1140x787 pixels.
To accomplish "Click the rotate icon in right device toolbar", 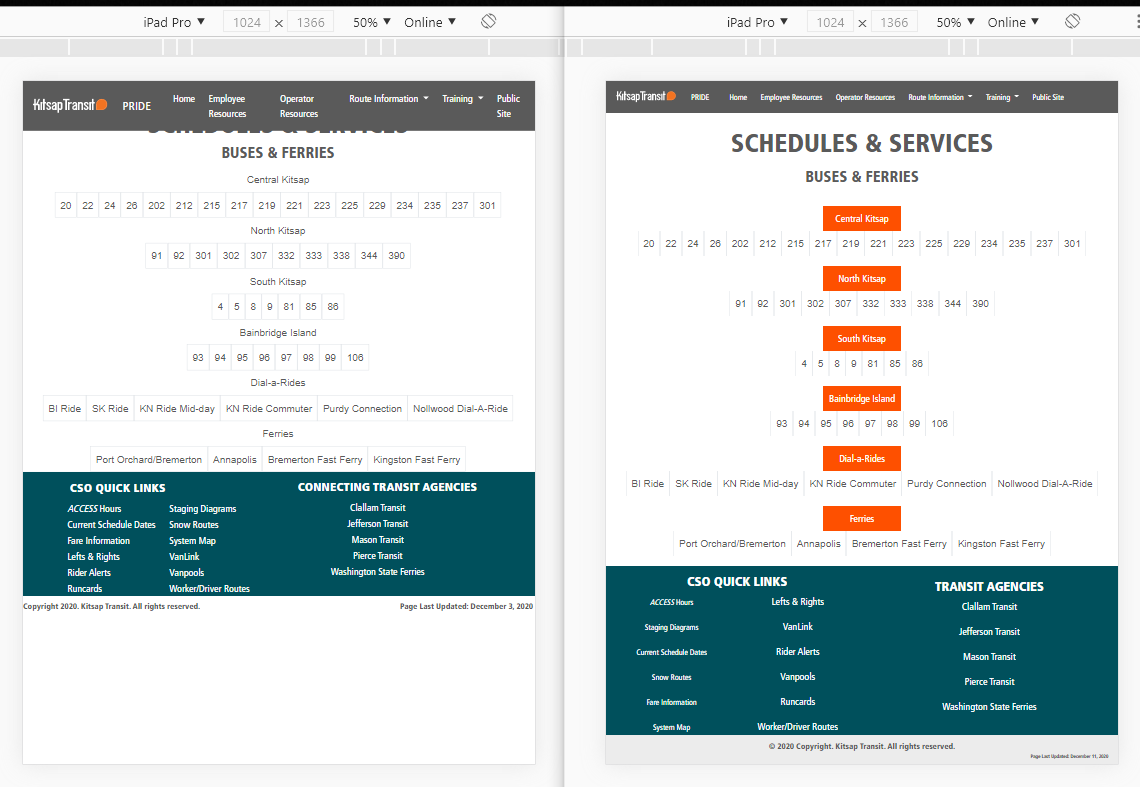I will (1072, 21).
